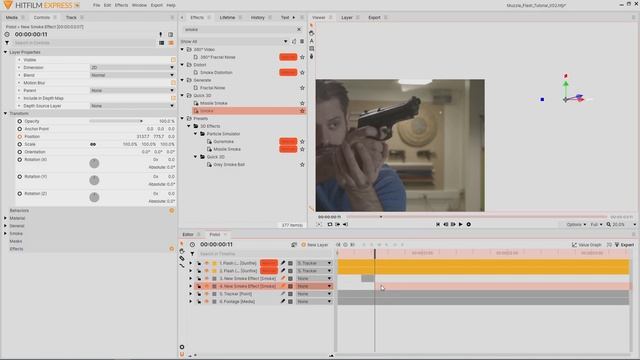
Task: Open the Depth Source Layer dropdown
Action: tap(132, 106)
